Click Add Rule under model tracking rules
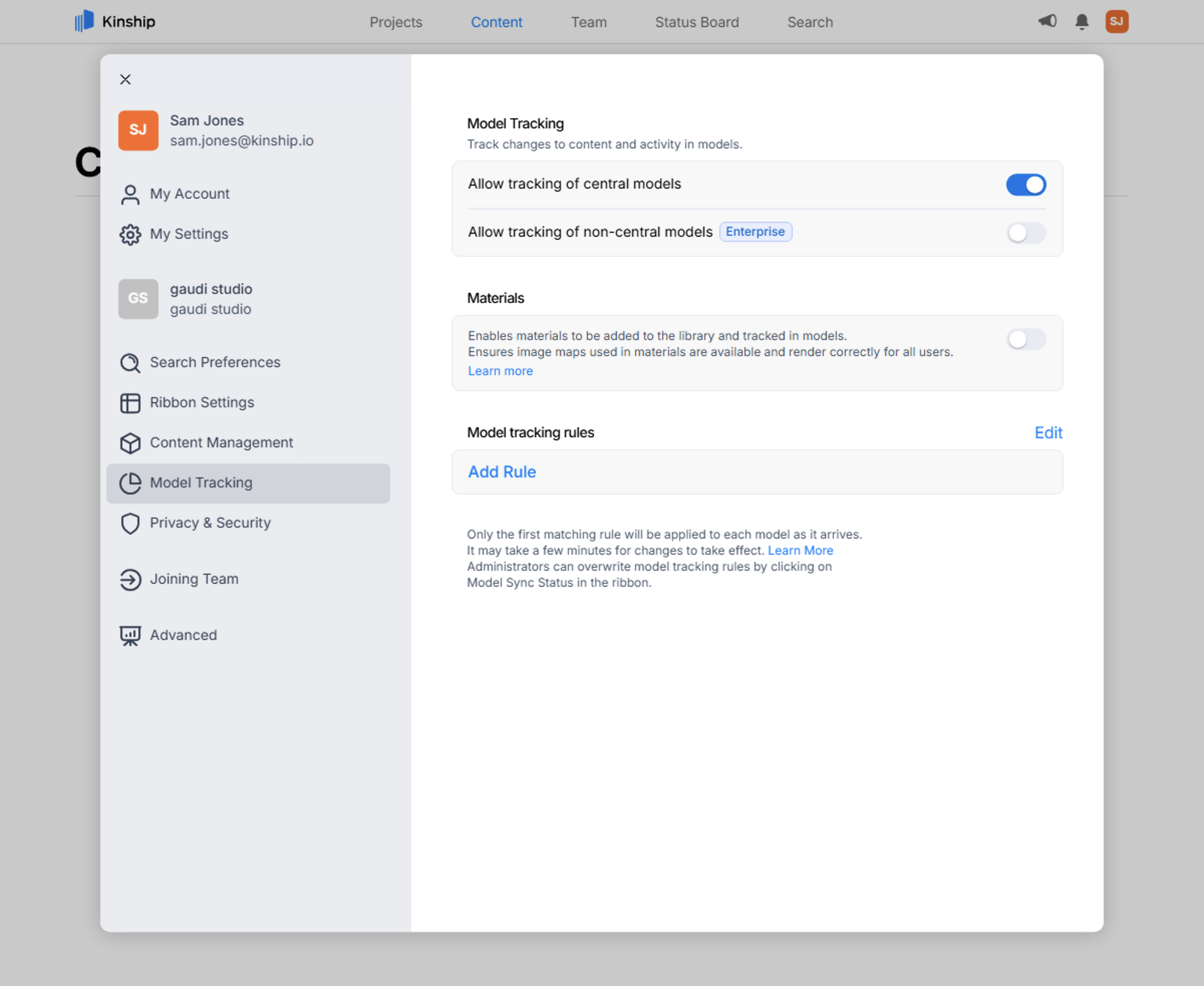The height and width of the screenshot is (986, 1204). [x=502, y=472]
